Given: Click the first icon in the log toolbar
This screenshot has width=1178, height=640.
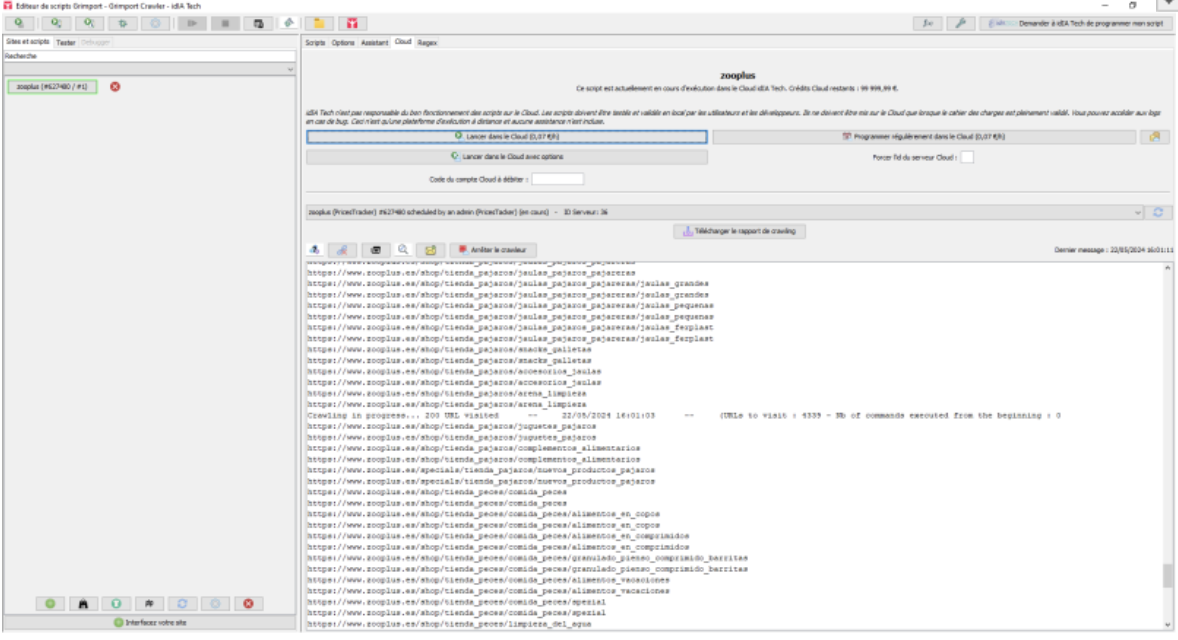Looking at the screenshot, I should pyautogui.click(x=315, y=249).
